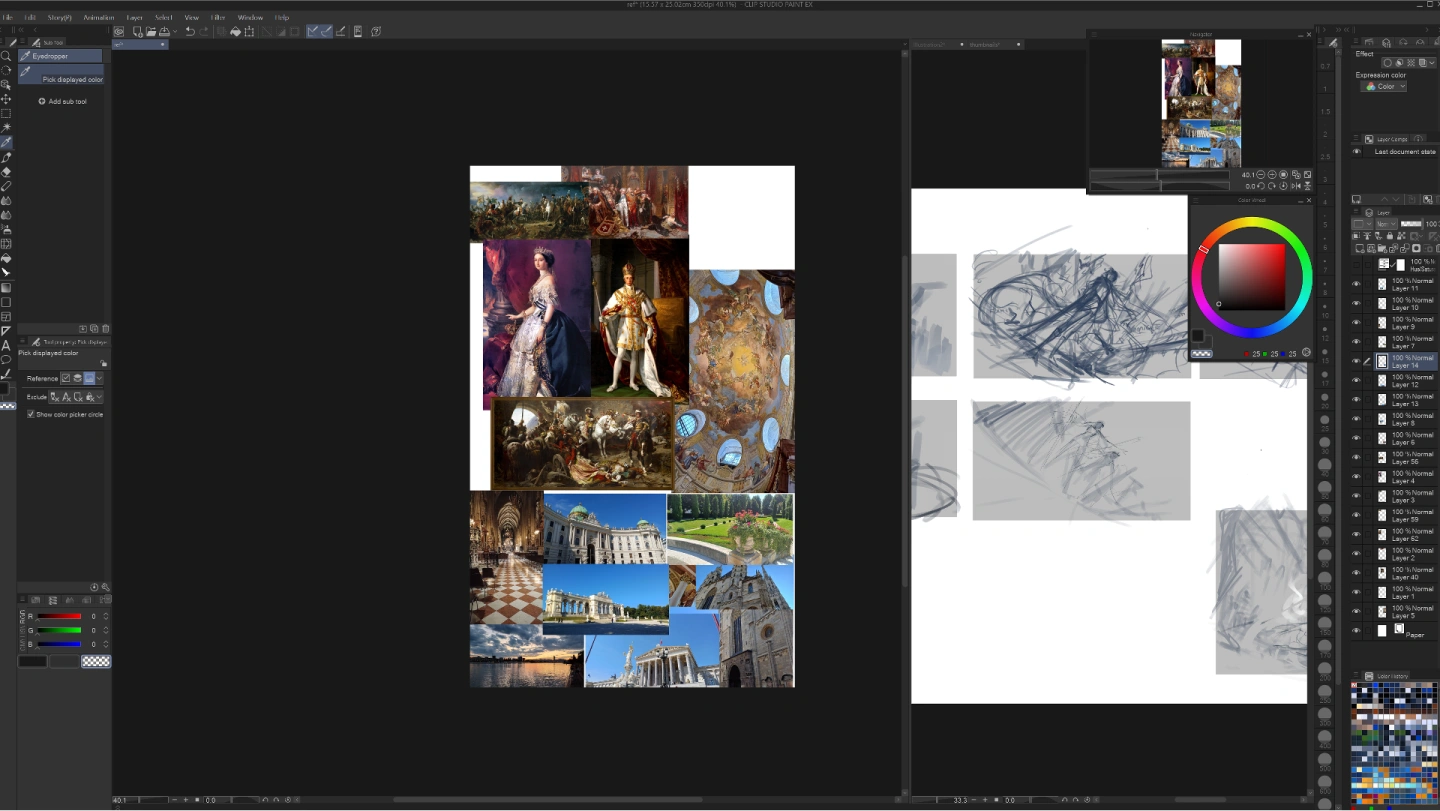Select the Pen tool
This screenshot has width=1440, height=811.
pyautogui.click(x=6, y=157)
